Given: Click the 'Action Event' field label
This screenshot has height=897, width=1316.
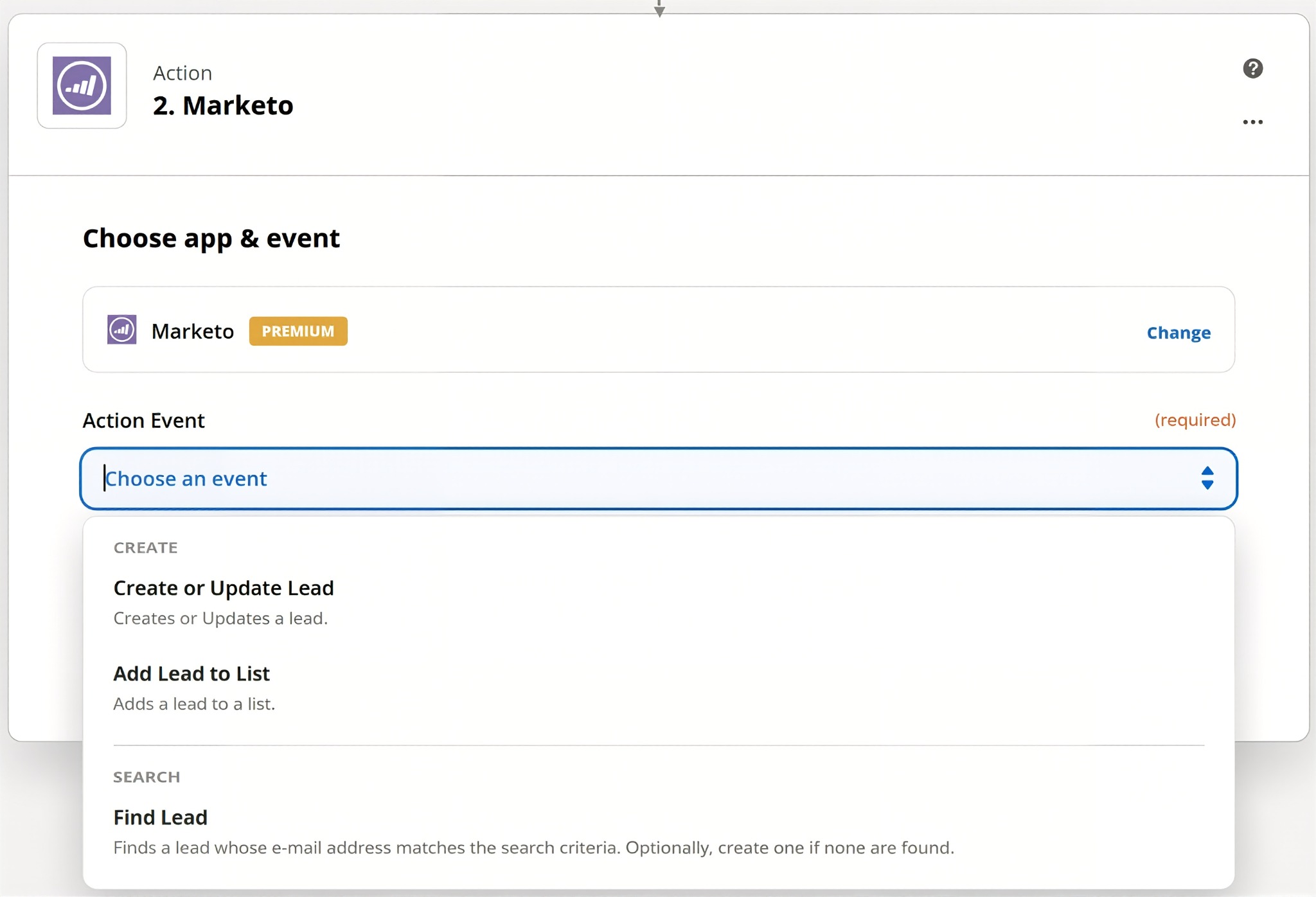Looking at the screenshot, I should pyautogui.click(x=143, y=420).
